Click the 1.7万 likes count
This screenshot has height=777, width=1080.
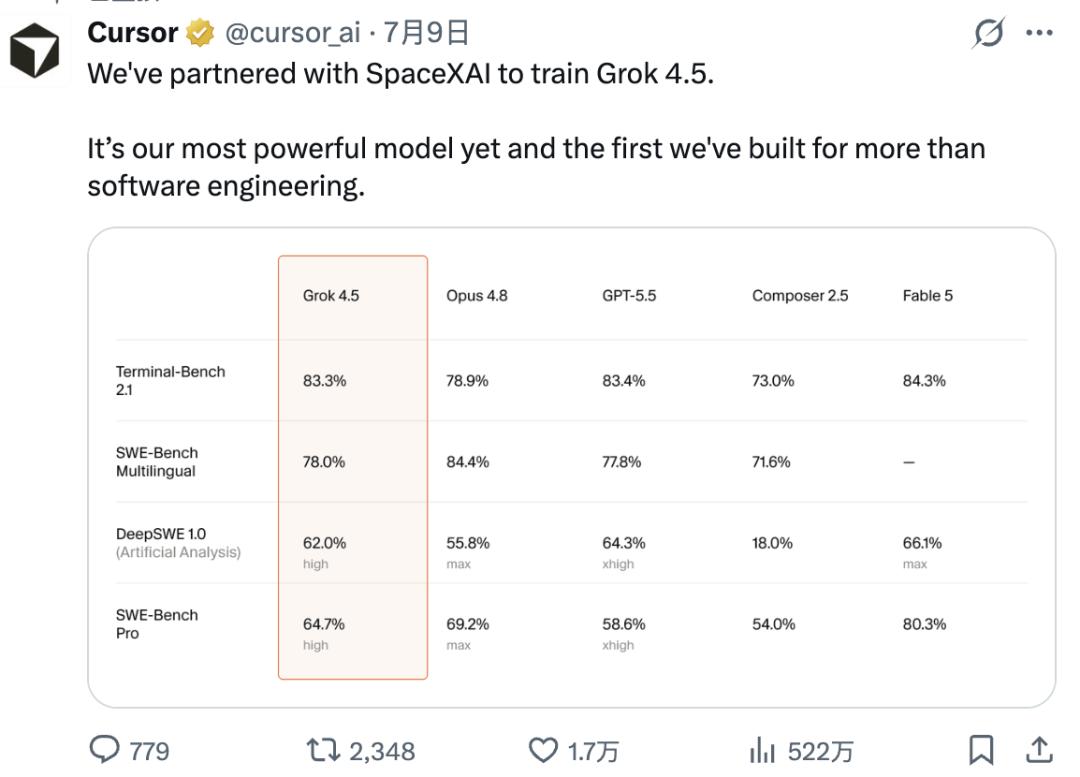(x=592, y=751)
